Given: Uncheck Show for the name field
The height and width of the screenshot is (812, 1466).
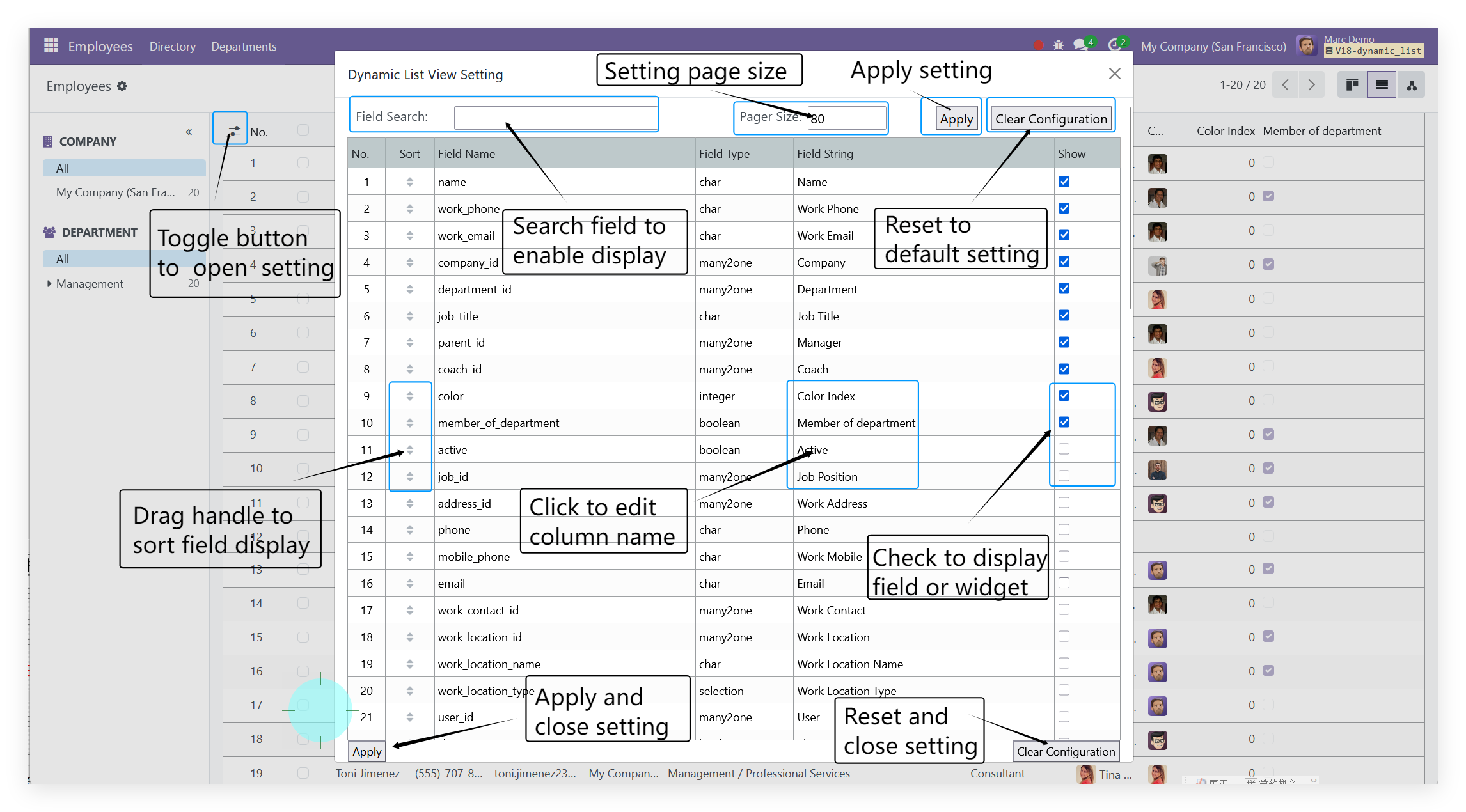Looking at the screenshot, I should tap(1064, 182).
